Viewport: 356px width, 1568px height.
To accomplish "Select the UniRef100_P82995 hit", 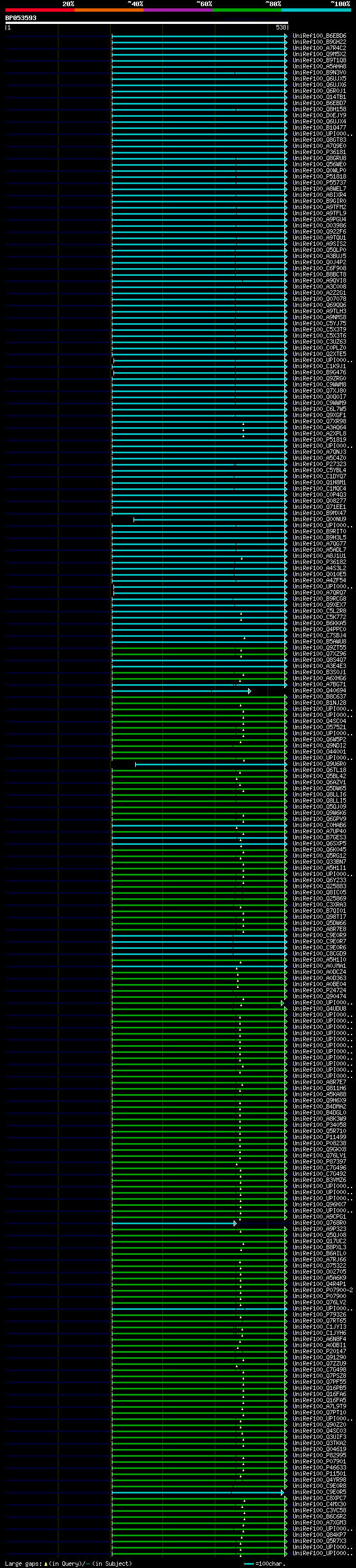I will 319,1456.
